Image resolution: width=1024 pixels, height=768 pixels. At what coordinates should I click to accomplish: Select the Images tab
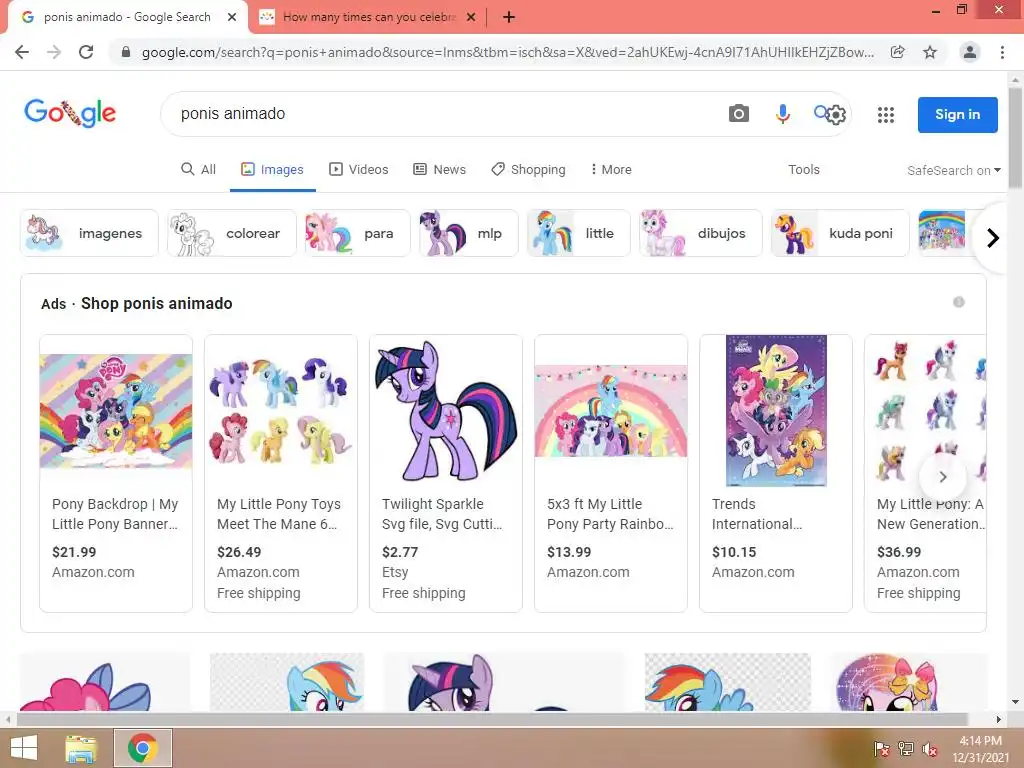pos(272,169)
